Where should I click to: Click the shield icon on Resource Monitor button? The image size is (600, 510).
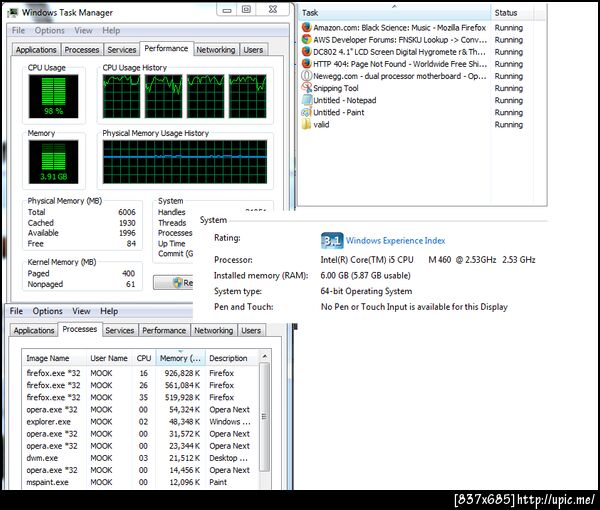[177, 283]
